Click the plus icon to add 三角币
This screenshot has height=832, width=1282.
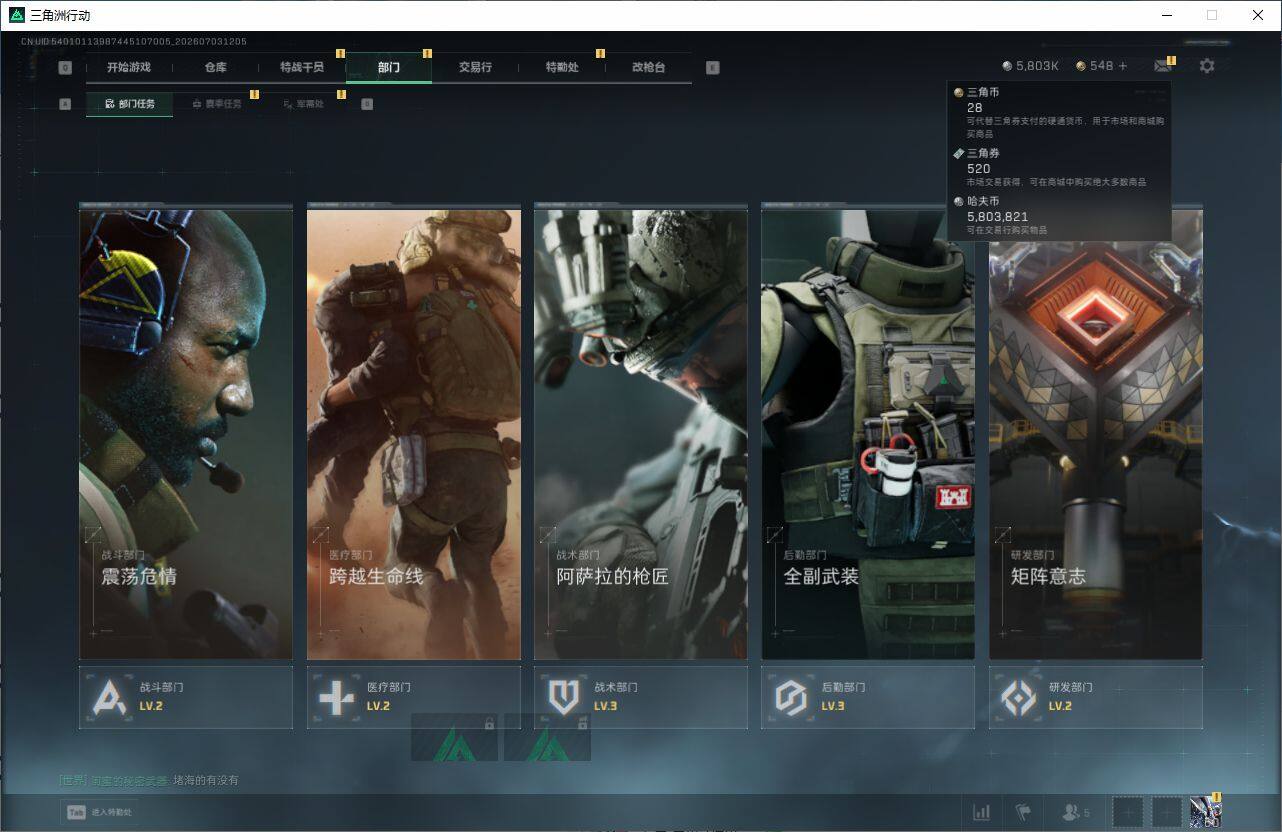(x=1122, y=66)
